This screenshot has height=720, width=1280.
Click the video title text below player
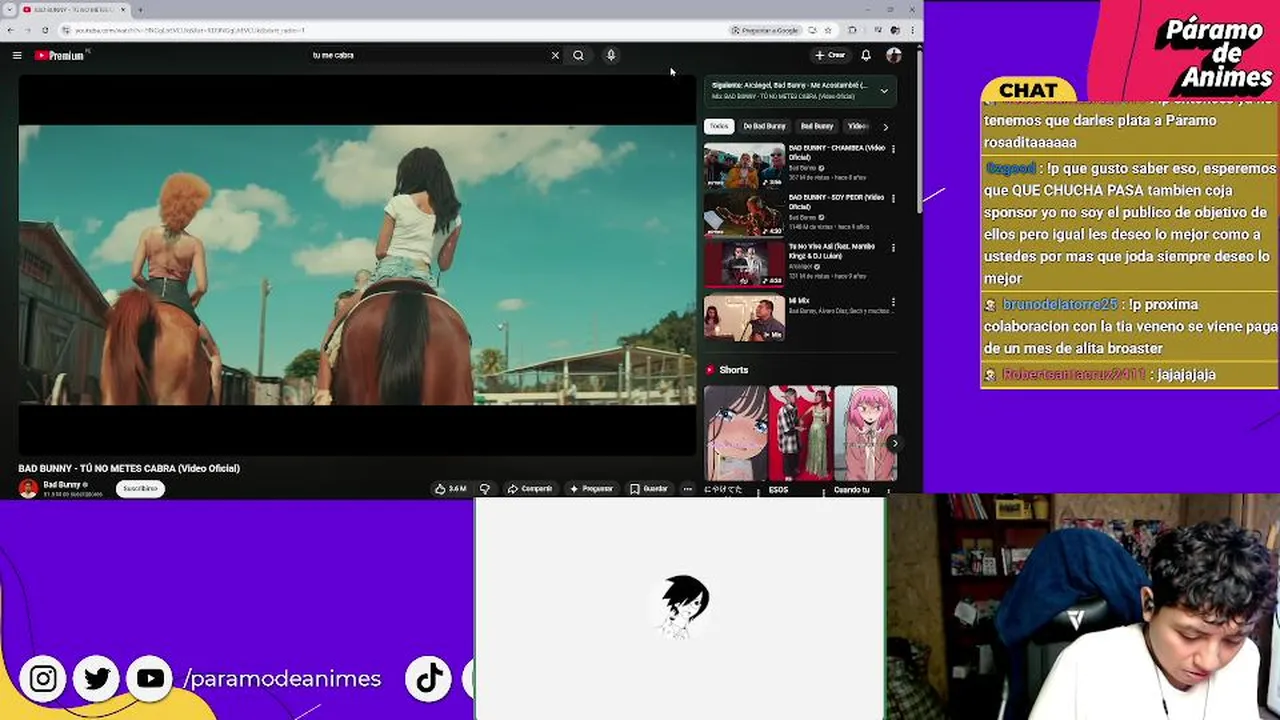point(129,468)
